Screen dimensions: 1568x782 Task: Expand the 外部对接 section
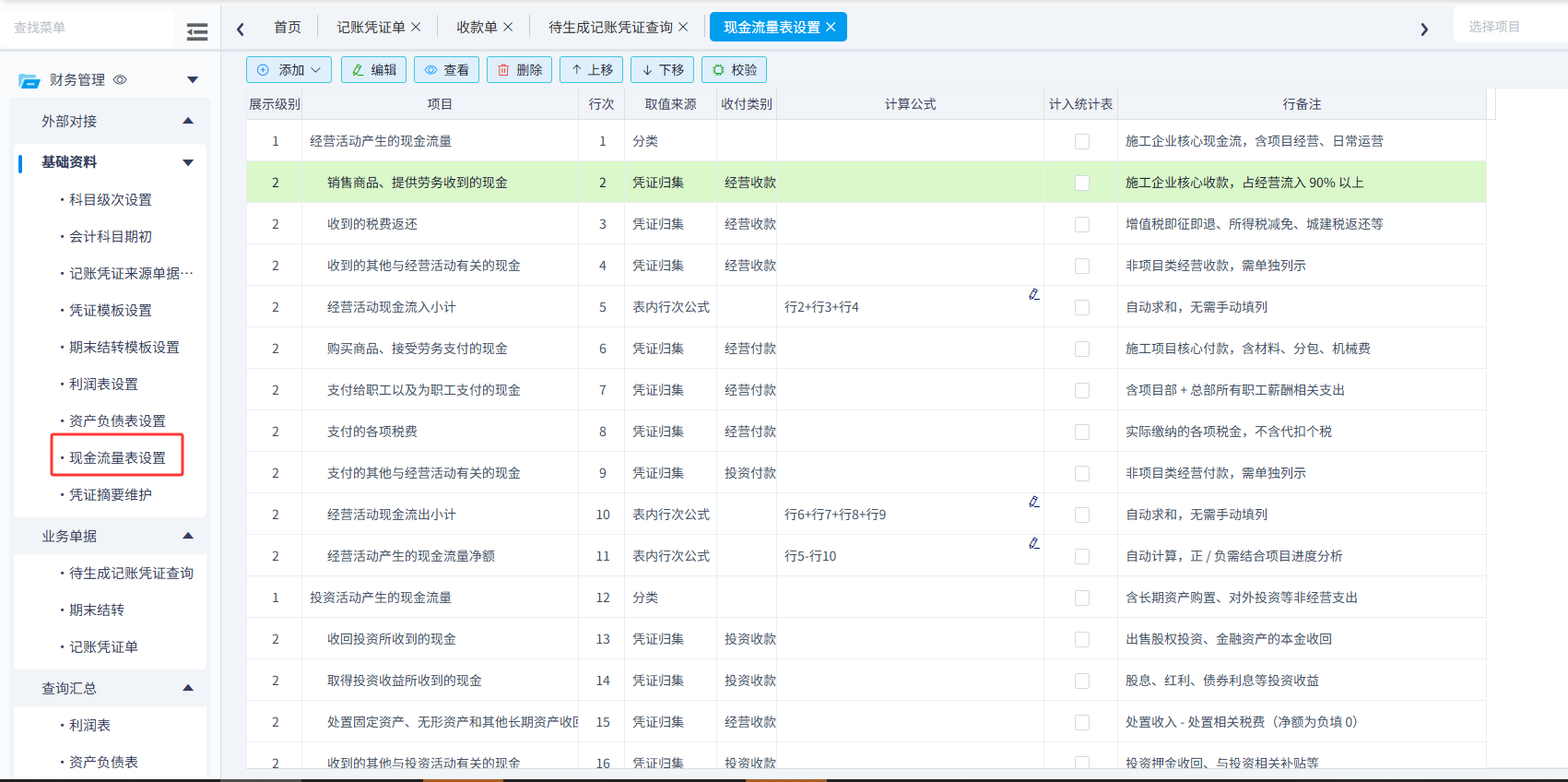pyautogui.click(x=188, y=121)
